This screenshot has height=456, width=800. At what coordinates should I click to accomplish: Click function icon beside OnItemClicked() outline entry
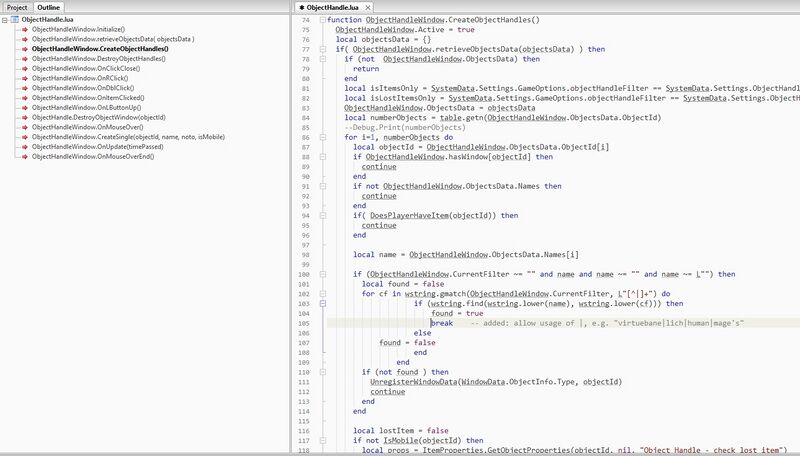24,98
